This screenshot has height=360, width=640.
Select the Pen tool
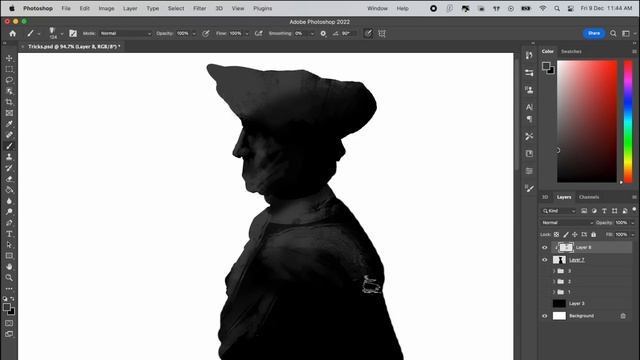9,223
